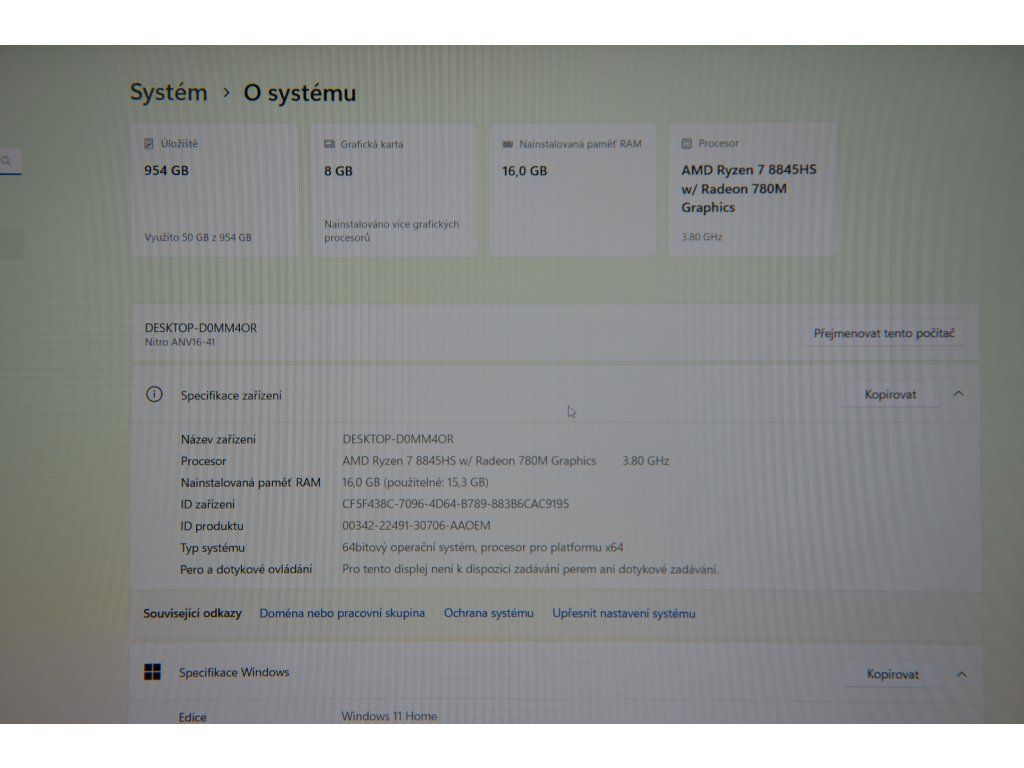The image size is (1024, 768).
Task: Click the search magnifier icon in sidebar
Action: click(x=6, y=161)
